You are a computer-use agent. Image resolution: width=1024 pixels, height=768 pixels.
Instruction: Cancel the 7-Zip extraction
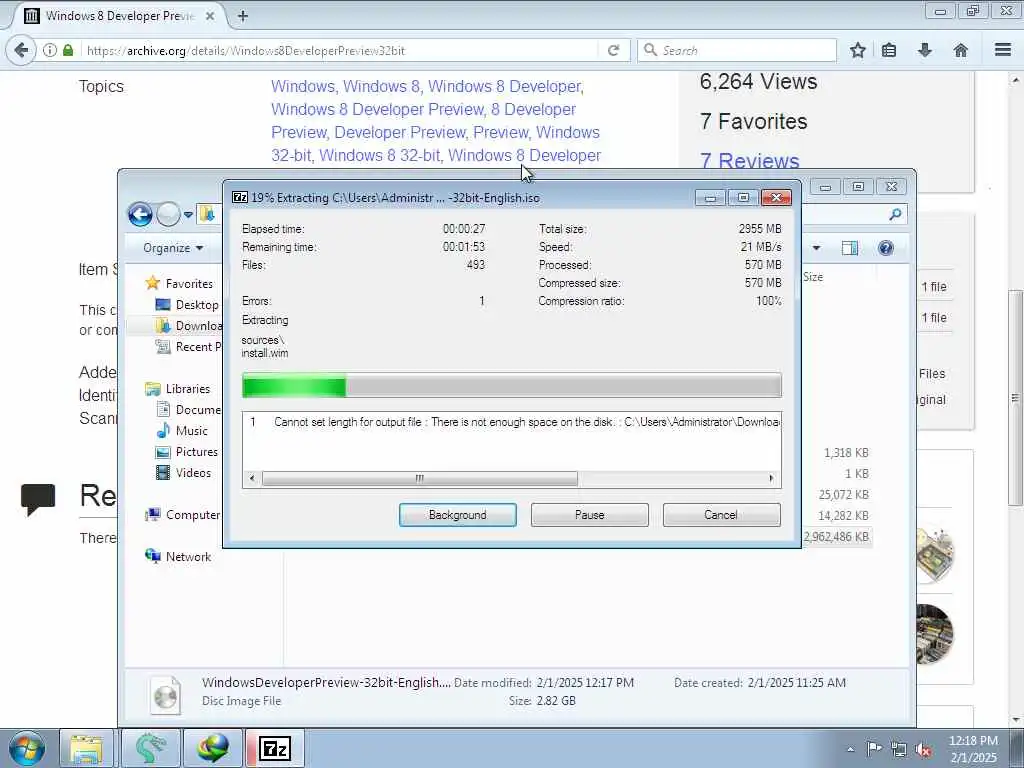click(721, 515)
